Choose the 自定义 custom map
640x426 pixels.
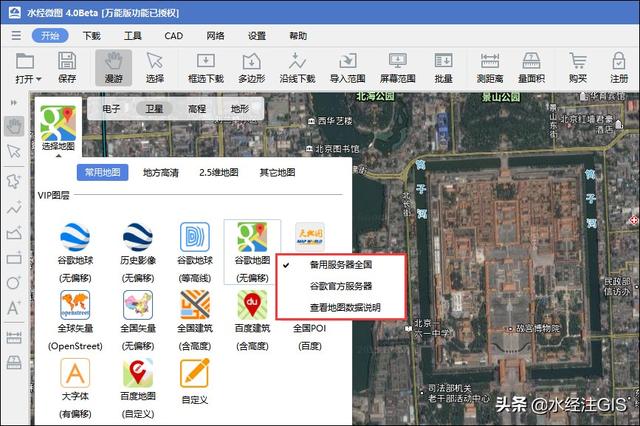(x=195, y=382)
